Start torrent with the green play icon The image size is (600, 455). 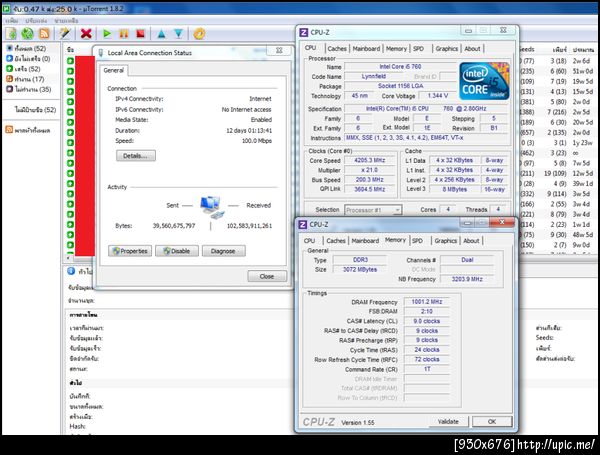pos(107,34)
